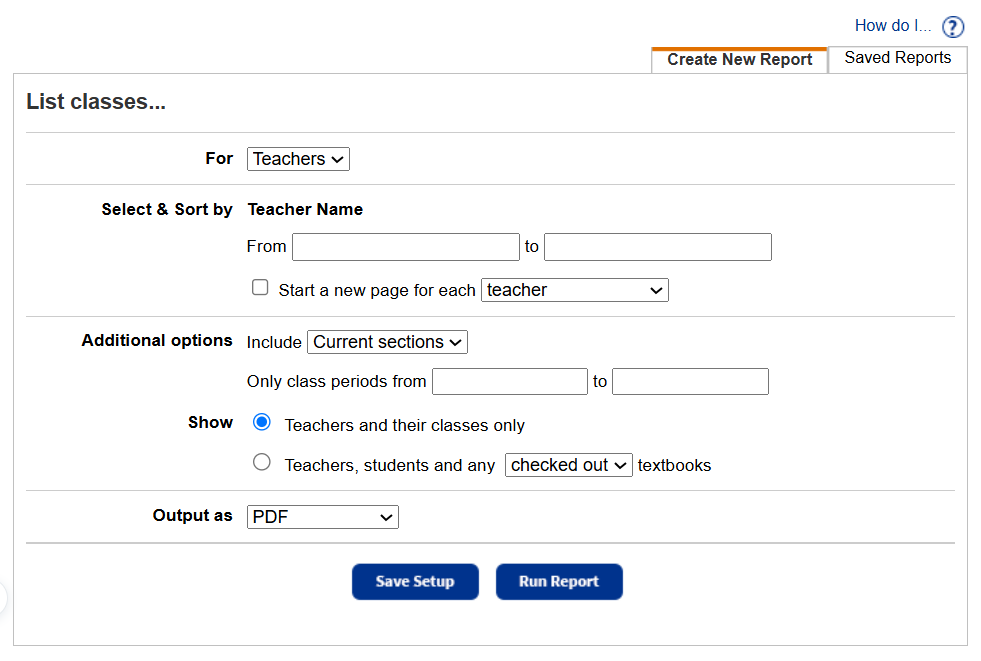The image size is (981, 661).
Task: Click the help question mark icon
Action: tap(953, 27)
